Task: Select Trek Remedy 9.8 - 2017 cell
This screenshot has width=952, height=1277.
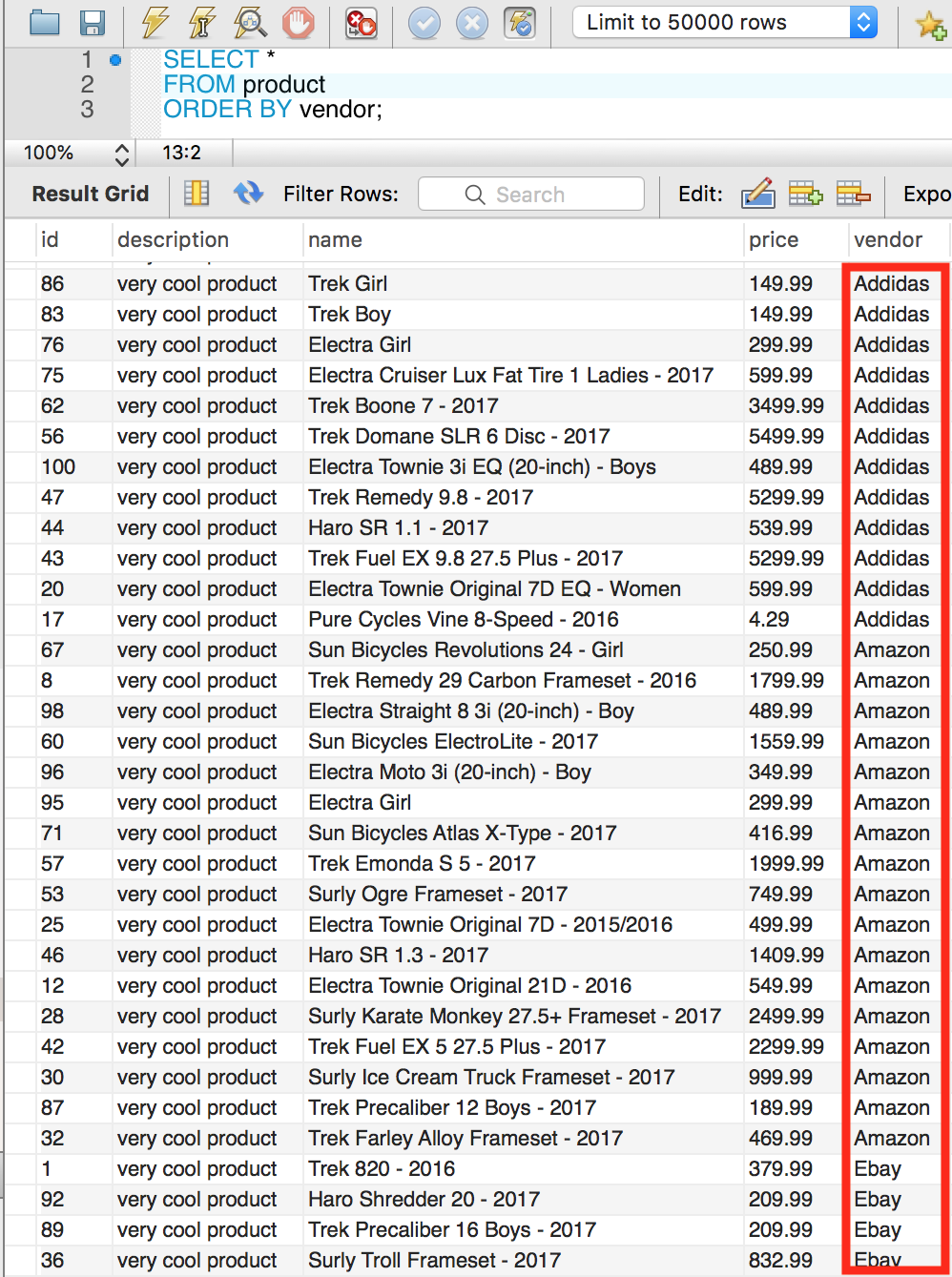Action: (523, 497)
